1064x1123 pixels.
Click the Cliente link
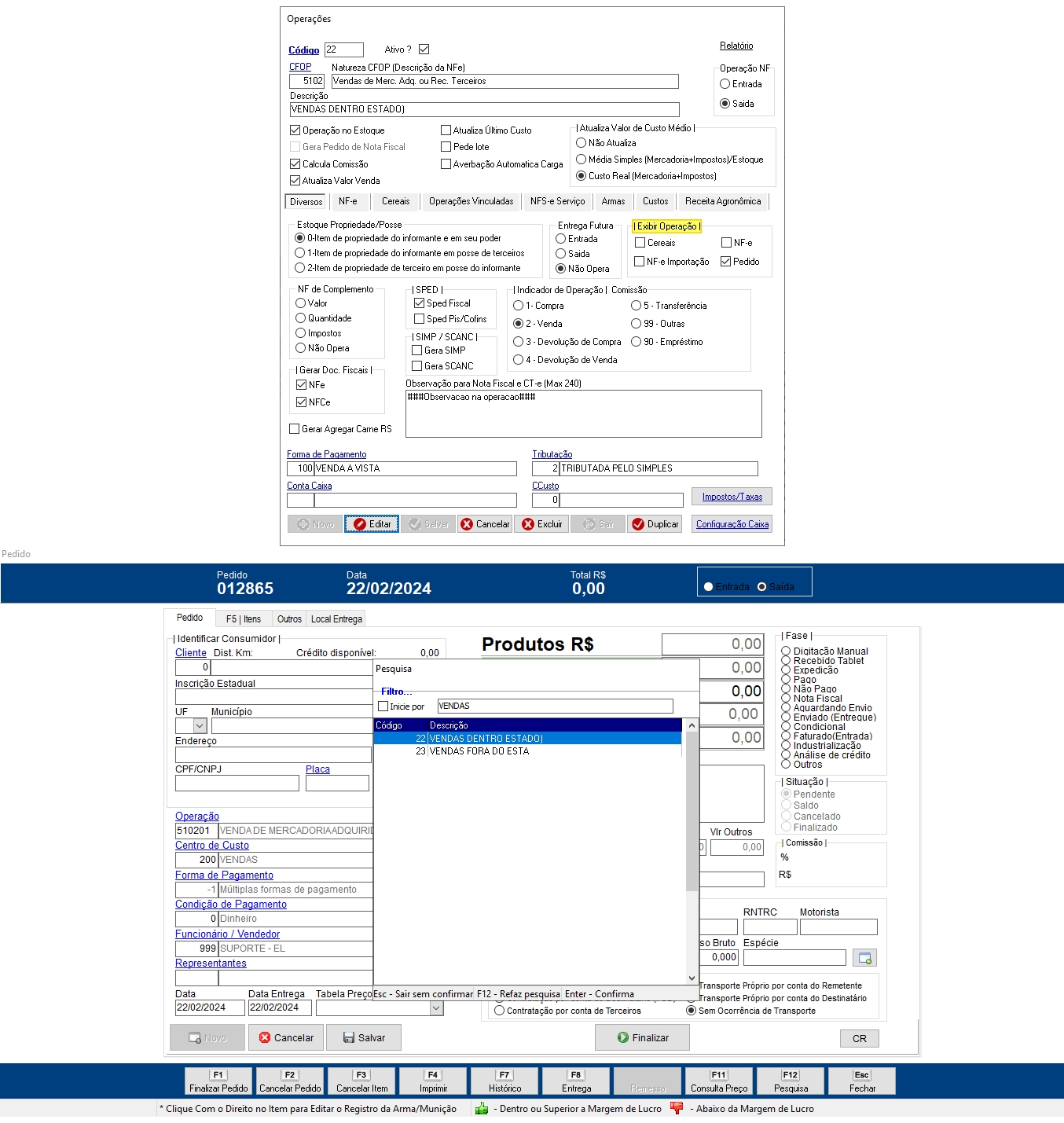pyautogui.click(x=191, y=653)
